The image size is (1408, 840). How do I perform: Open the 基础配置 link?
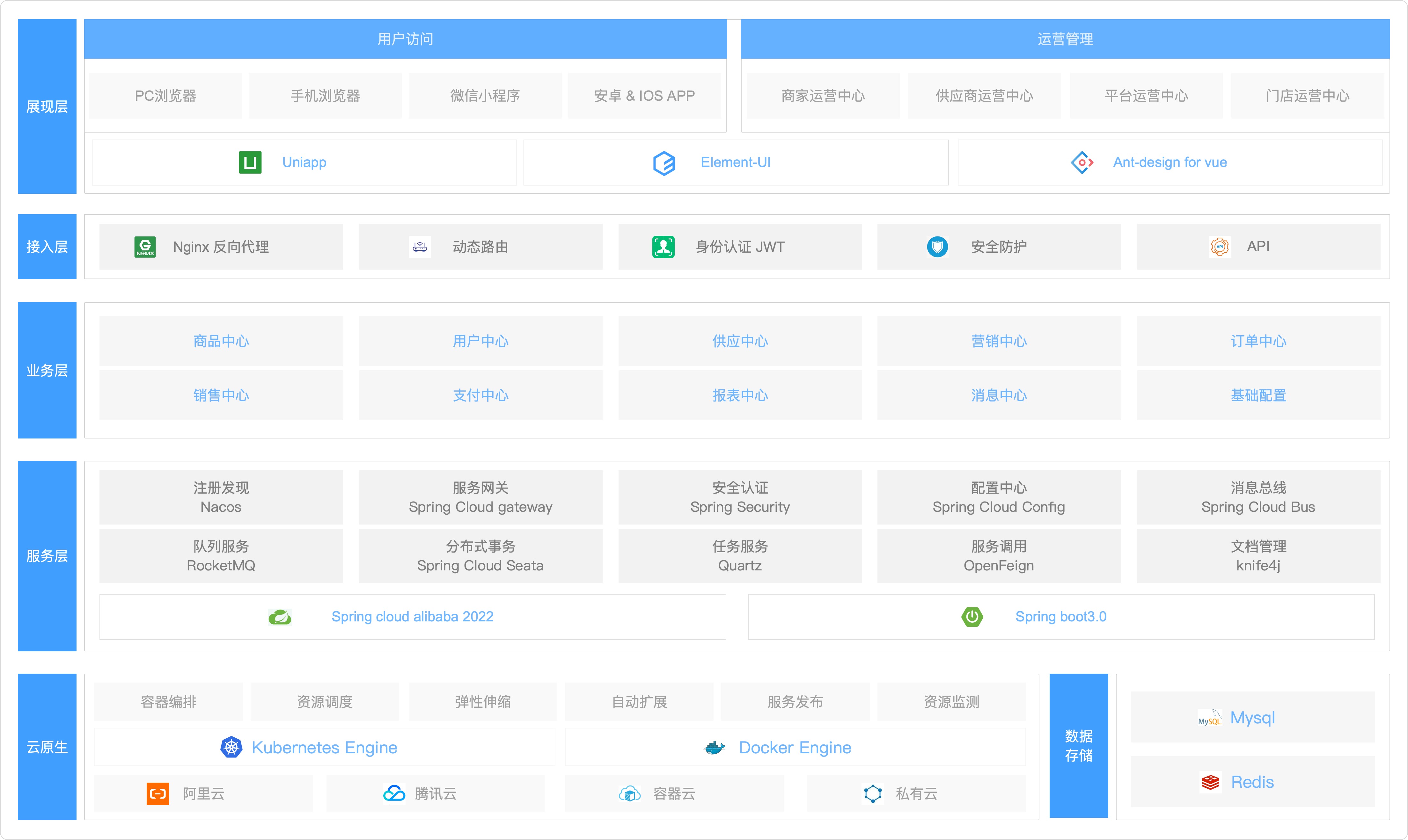[x=1258, y=395]
